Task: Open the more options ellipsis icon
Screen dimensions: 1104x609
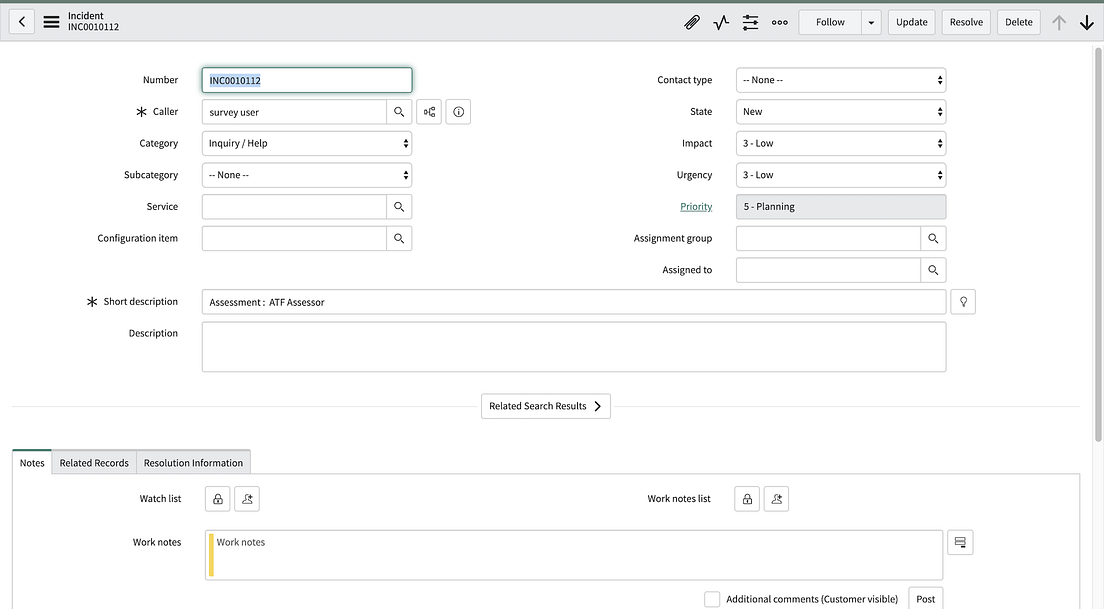Action: pyautogui.click(x=779, y=21)
